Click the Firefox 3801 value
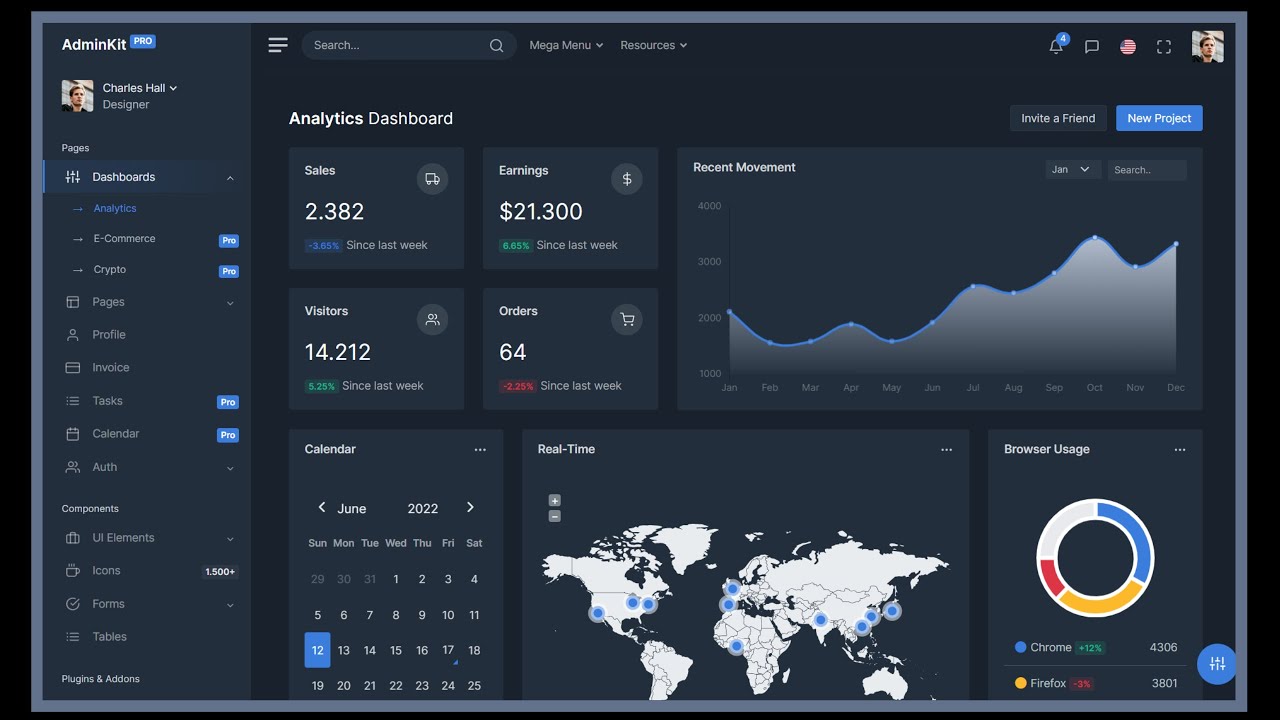Viewport: 1280px width, 720px height. 1164,684
